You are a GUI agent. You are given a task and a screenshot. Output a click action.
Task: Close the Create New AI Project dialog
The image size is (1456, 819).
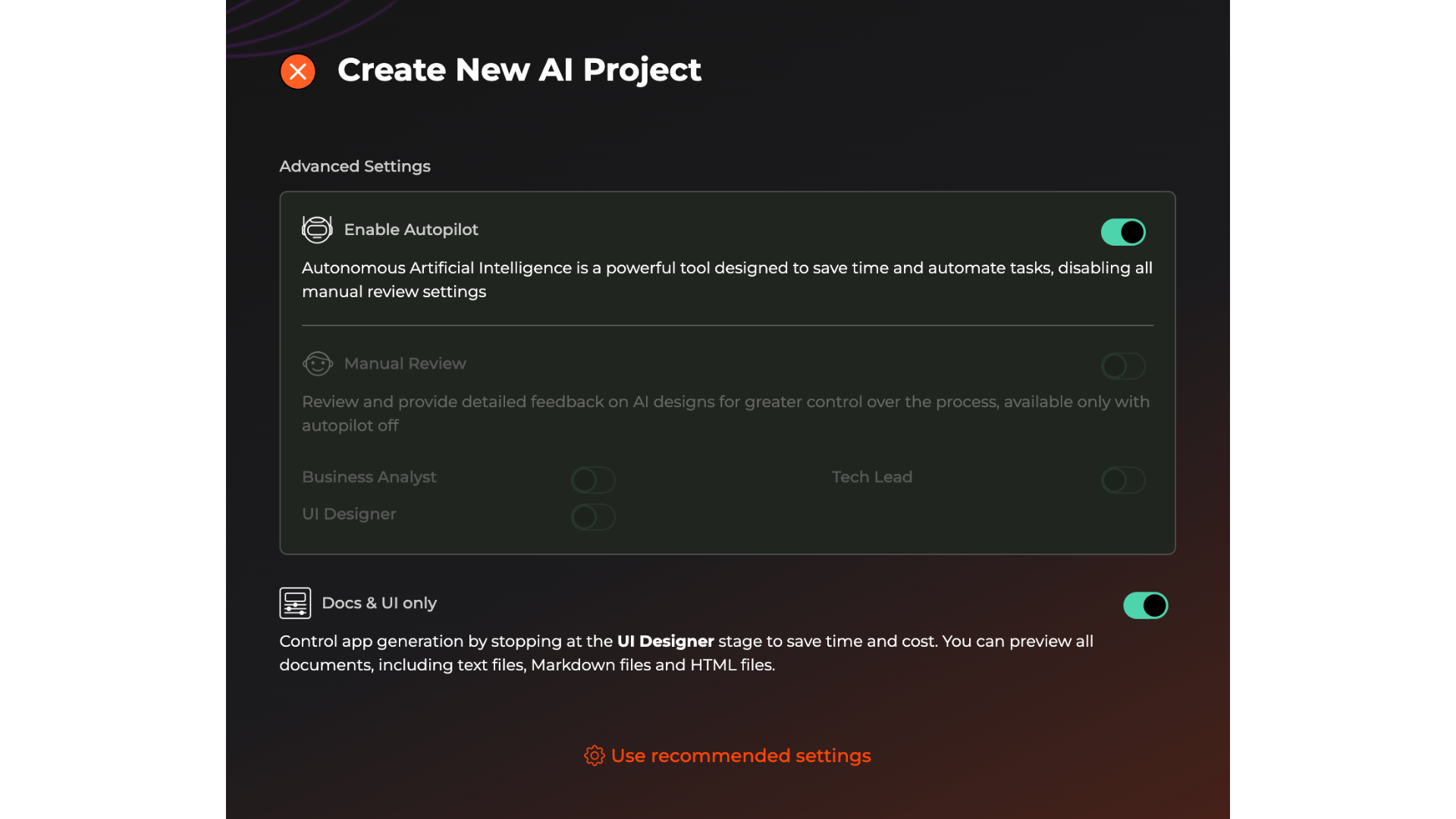tap(298, 72)
